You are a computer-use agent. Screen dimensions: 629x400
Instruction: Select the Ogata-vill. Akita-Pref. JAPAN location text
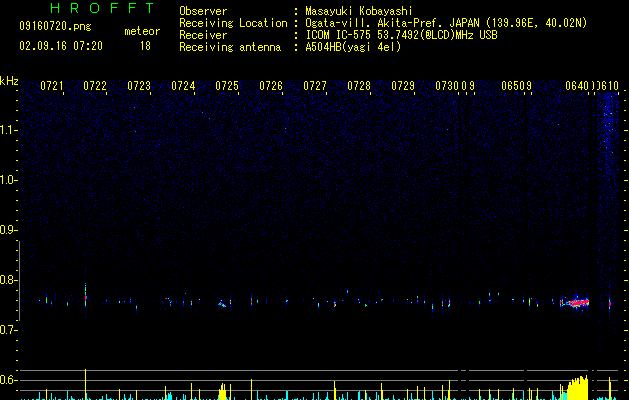[x=446, y=23]
